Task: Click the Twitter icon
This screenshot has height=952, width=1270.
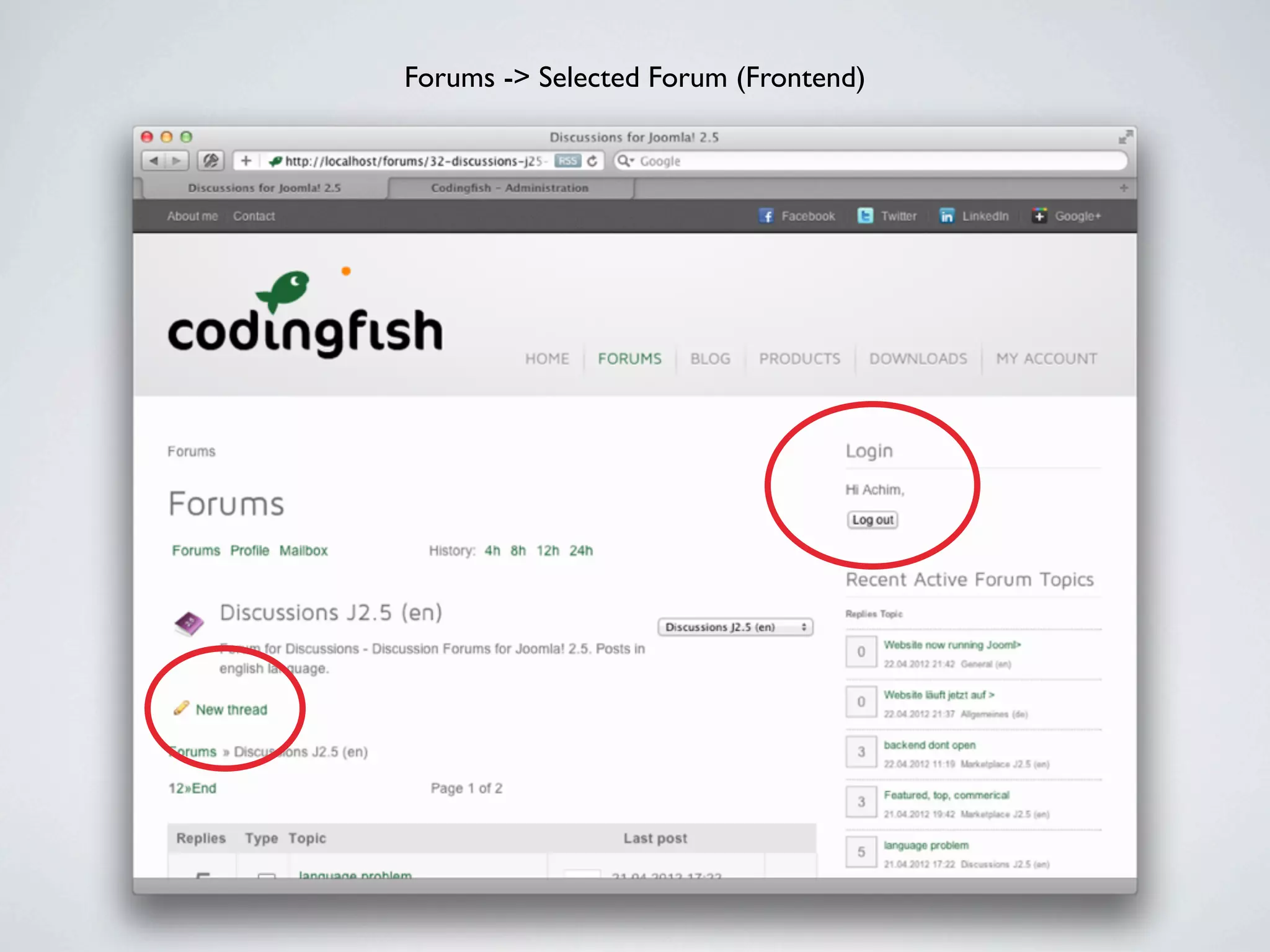Action: (x=865, y=216)
